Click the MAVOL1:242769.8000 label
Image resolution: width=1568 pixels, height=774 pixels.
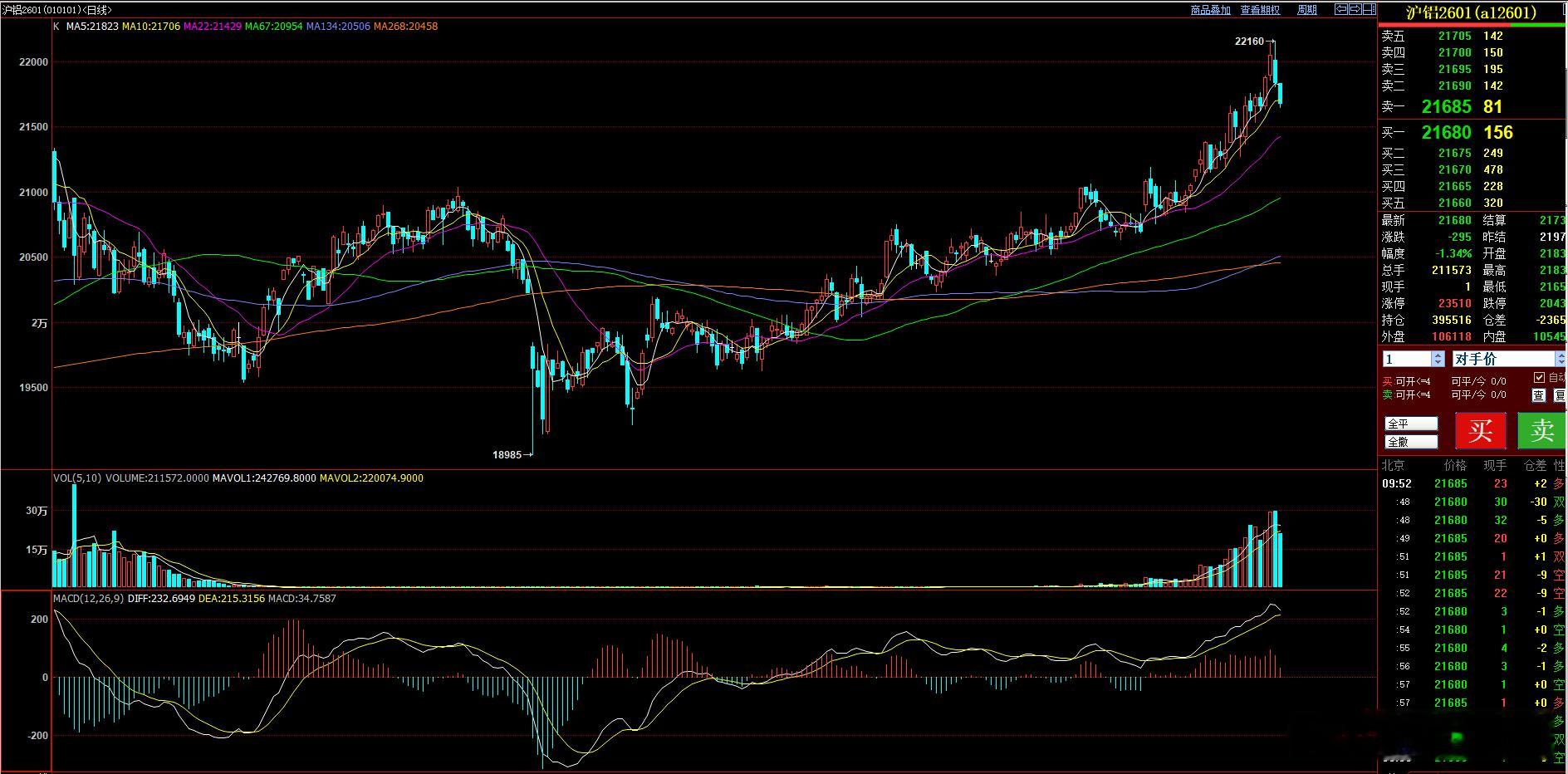(x=264, y=478)
